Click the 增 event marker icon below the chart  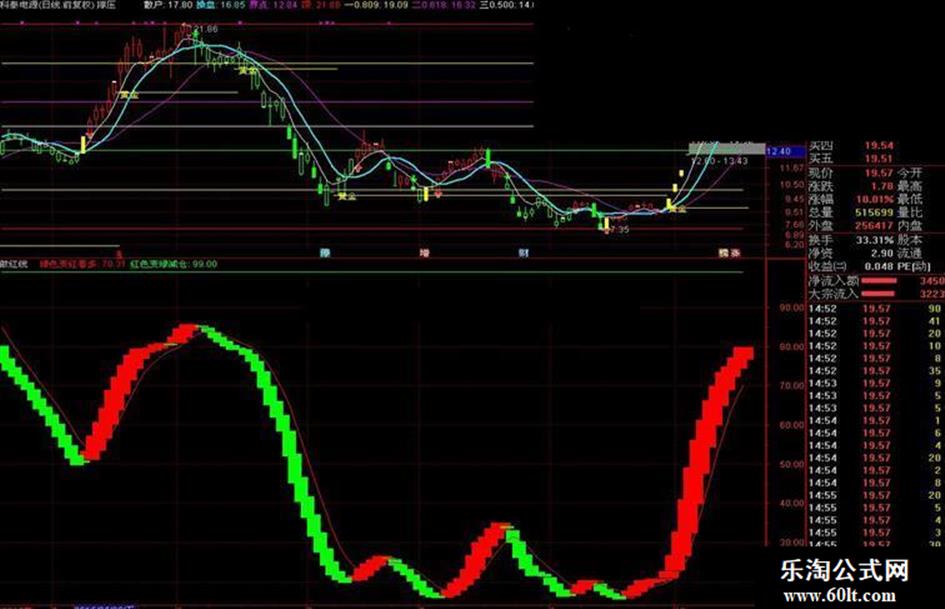pyautogui.click(x=424, y=253)
